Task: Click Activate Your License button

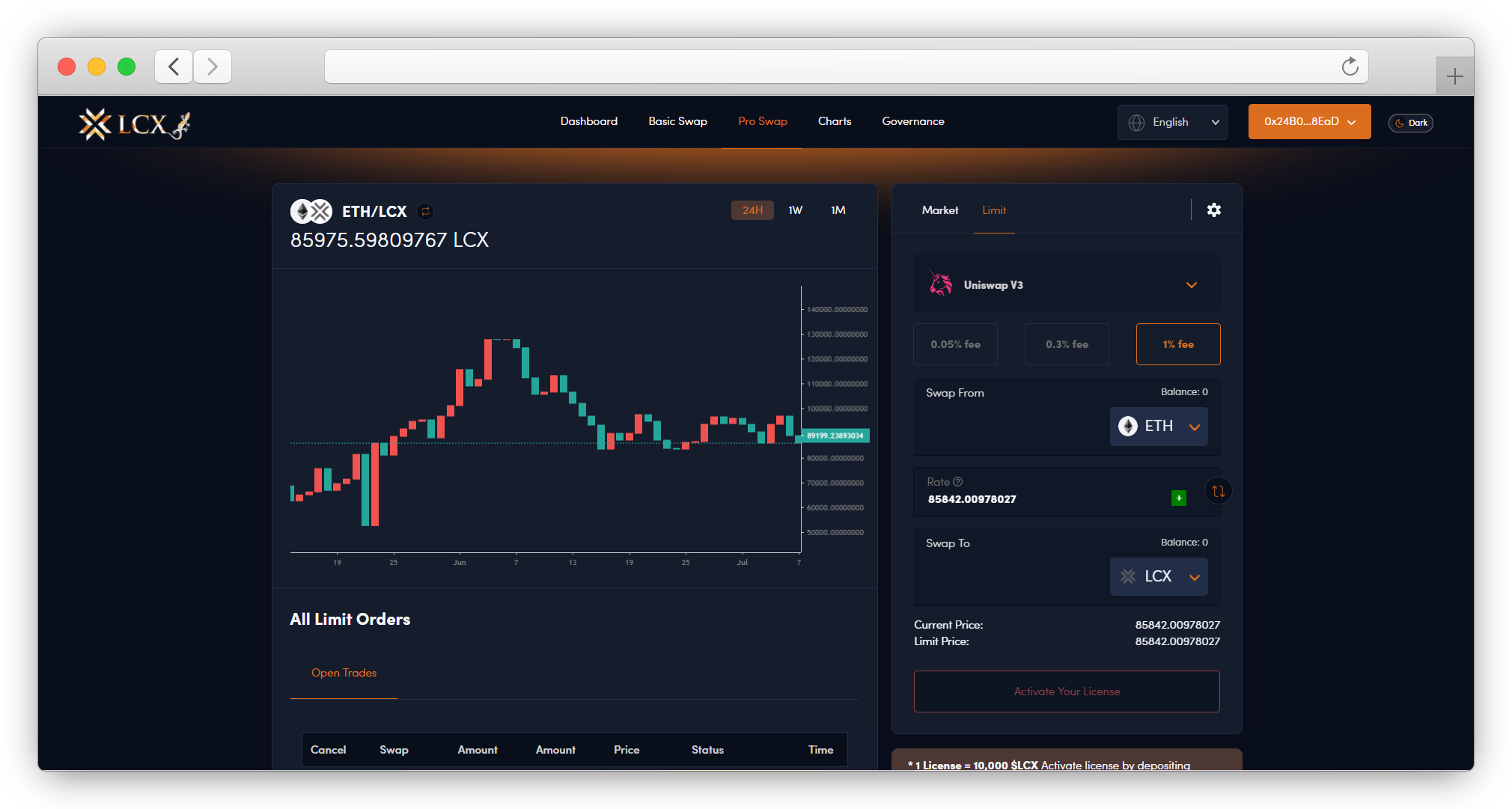Action: [1067, 692]
